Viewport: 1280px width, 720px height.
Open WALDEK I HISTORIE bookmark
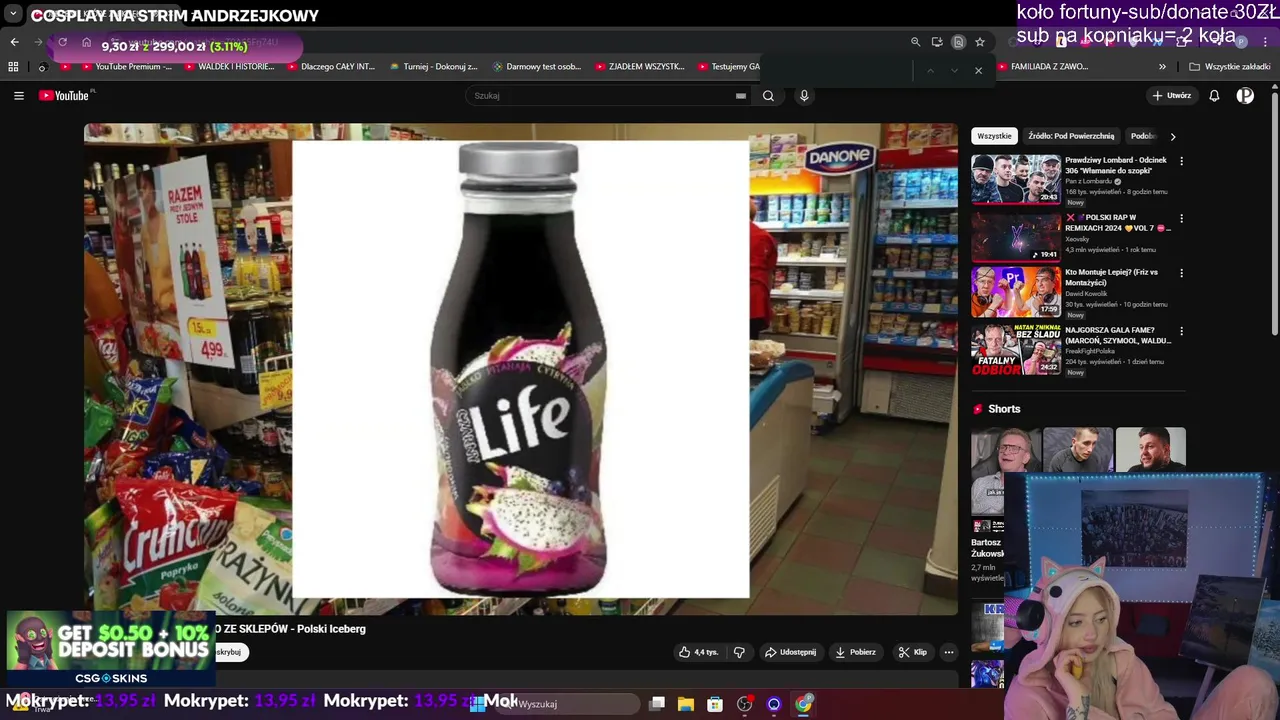pyautogui.click(x=229, y=67)
